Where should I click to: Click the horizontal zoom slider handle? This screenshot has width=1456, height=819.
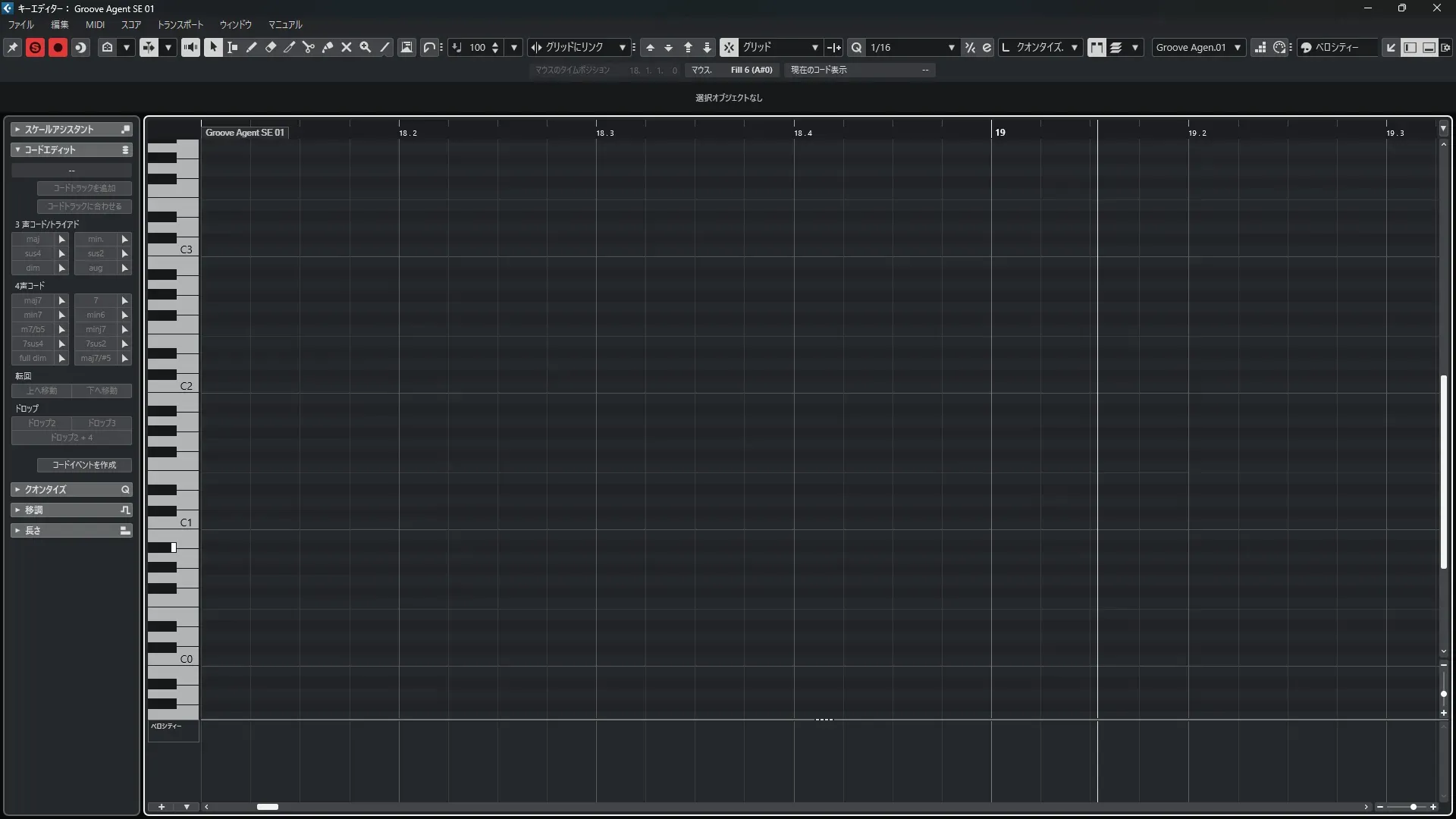tap(1414, 807)
